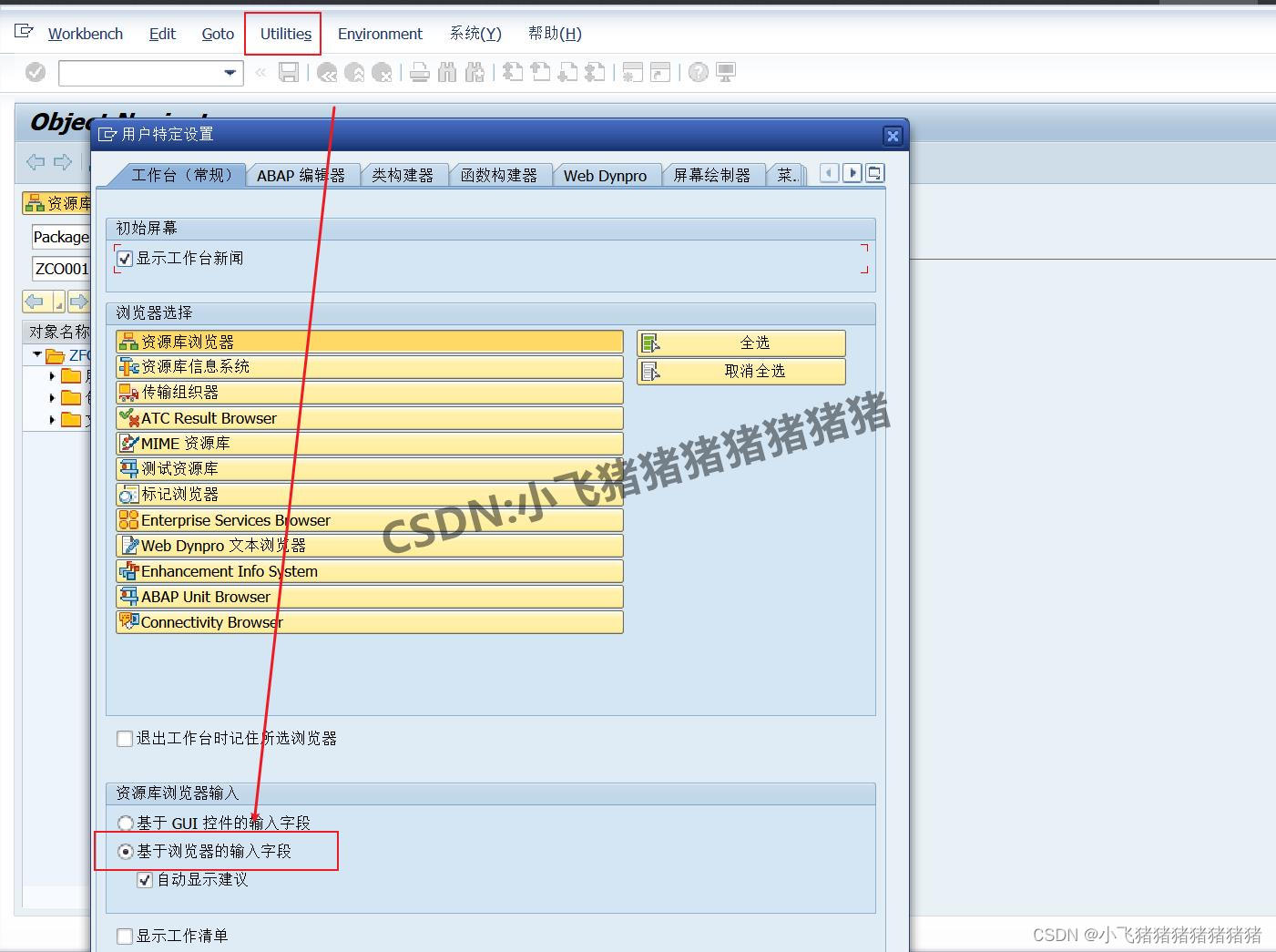Image resolution: width=1276 pixels, height=952 pixels.
Task: Click the 资源库 browser button in Object Navigator
Action: click(57, 203)
